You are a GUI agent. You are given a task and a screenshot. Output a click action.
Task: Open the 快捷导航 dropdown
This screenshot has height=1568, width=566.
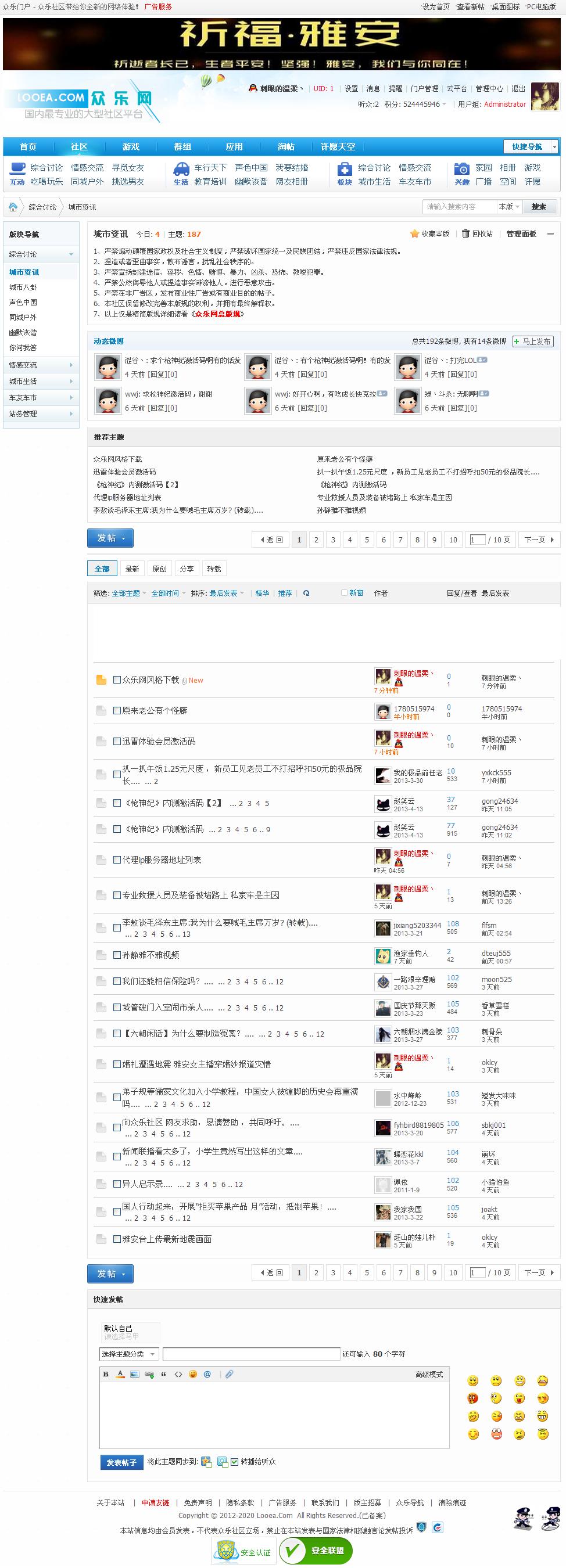pos(531,147)
